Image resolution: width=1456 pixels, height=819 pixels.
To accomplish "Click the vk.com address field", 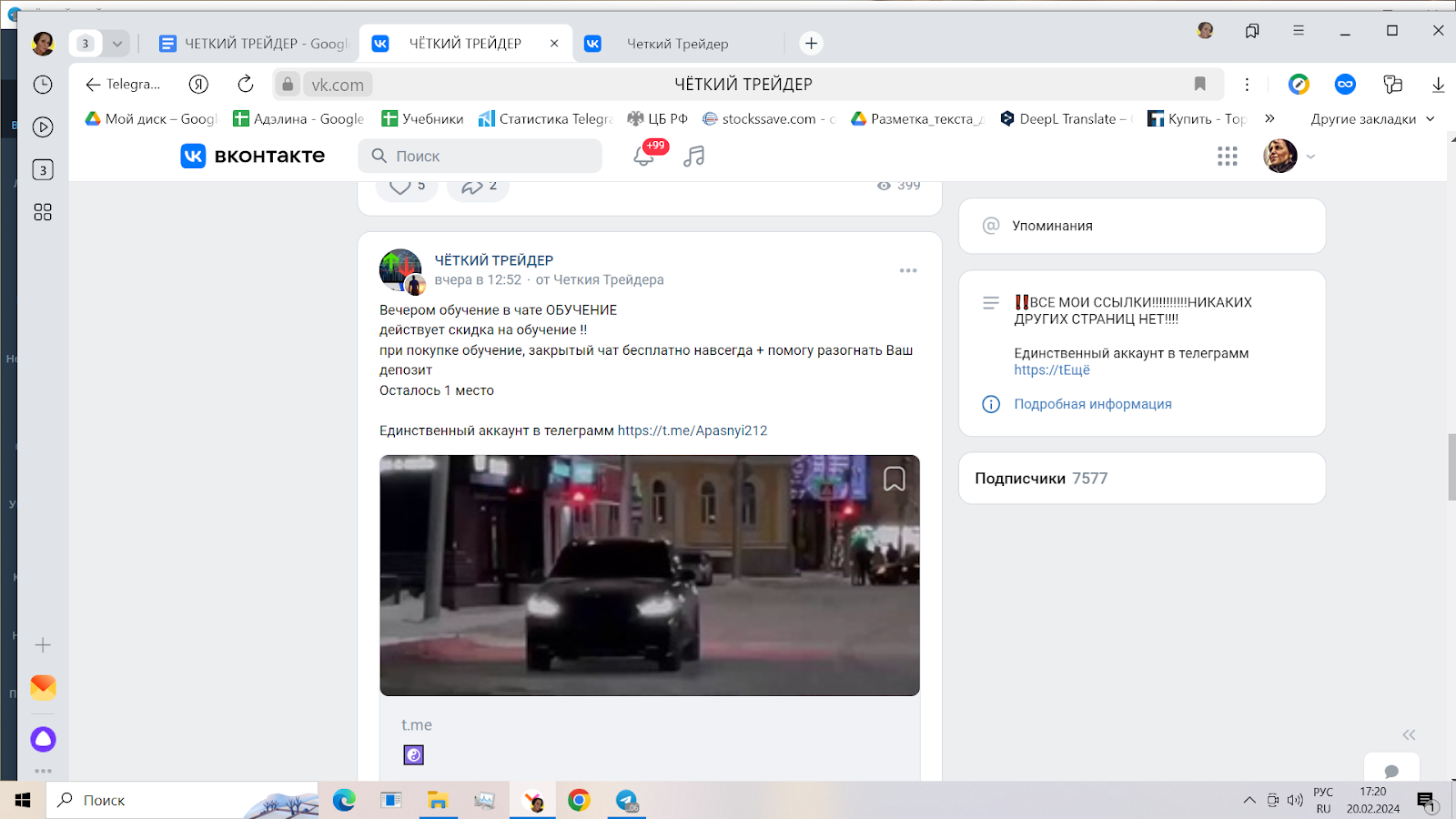I will (x=338, y=85).
